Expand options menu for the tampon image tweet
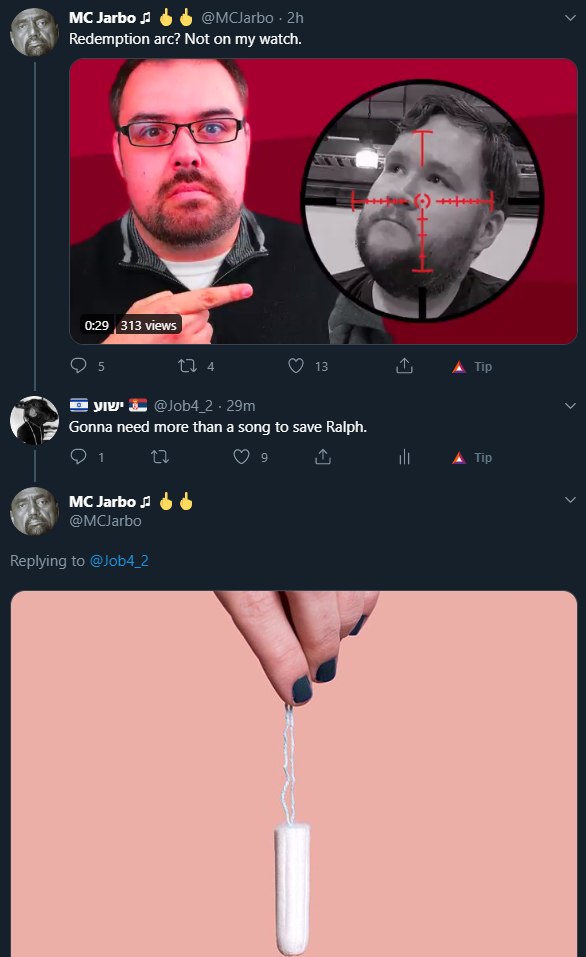586x957 pixels. 570,500
